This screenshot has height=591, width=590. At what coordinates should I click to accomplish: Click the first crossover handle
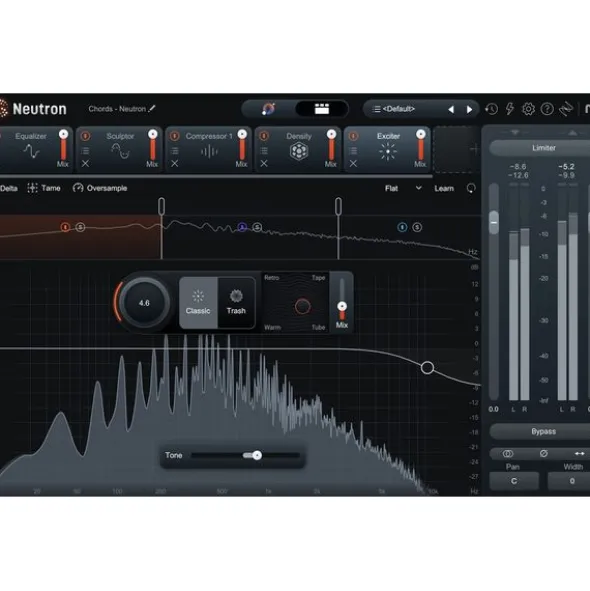pos(161,206)
